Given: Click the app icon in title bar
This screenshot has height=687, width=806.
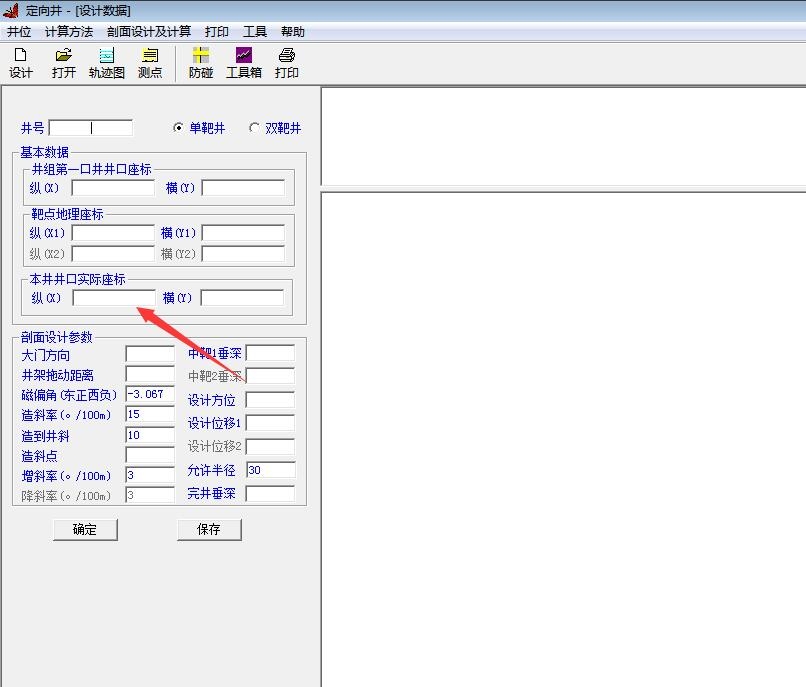Looking at the screenshot, I should pos(11,10).
